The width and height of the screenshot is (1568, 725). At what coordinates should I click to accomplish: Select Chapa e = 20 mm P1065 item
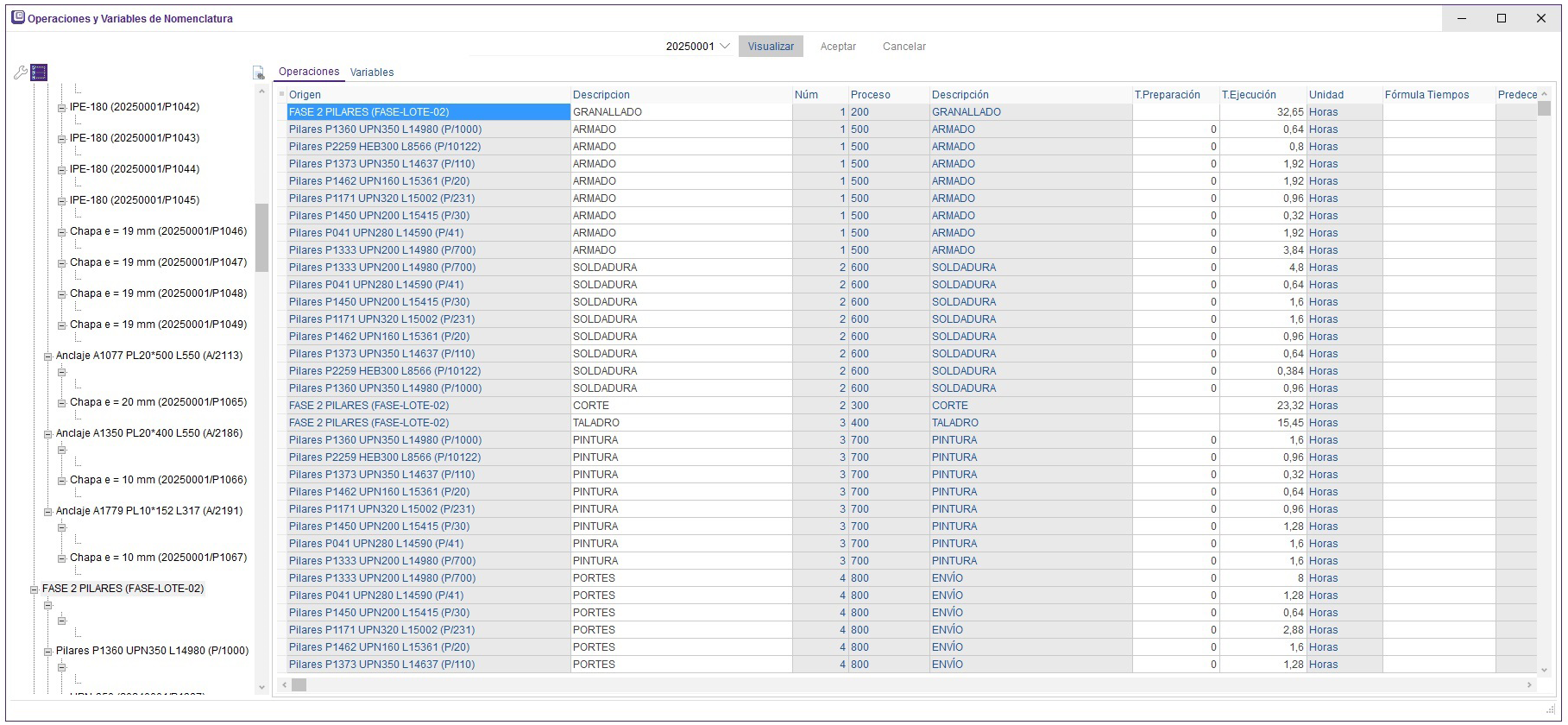[158, 402]
